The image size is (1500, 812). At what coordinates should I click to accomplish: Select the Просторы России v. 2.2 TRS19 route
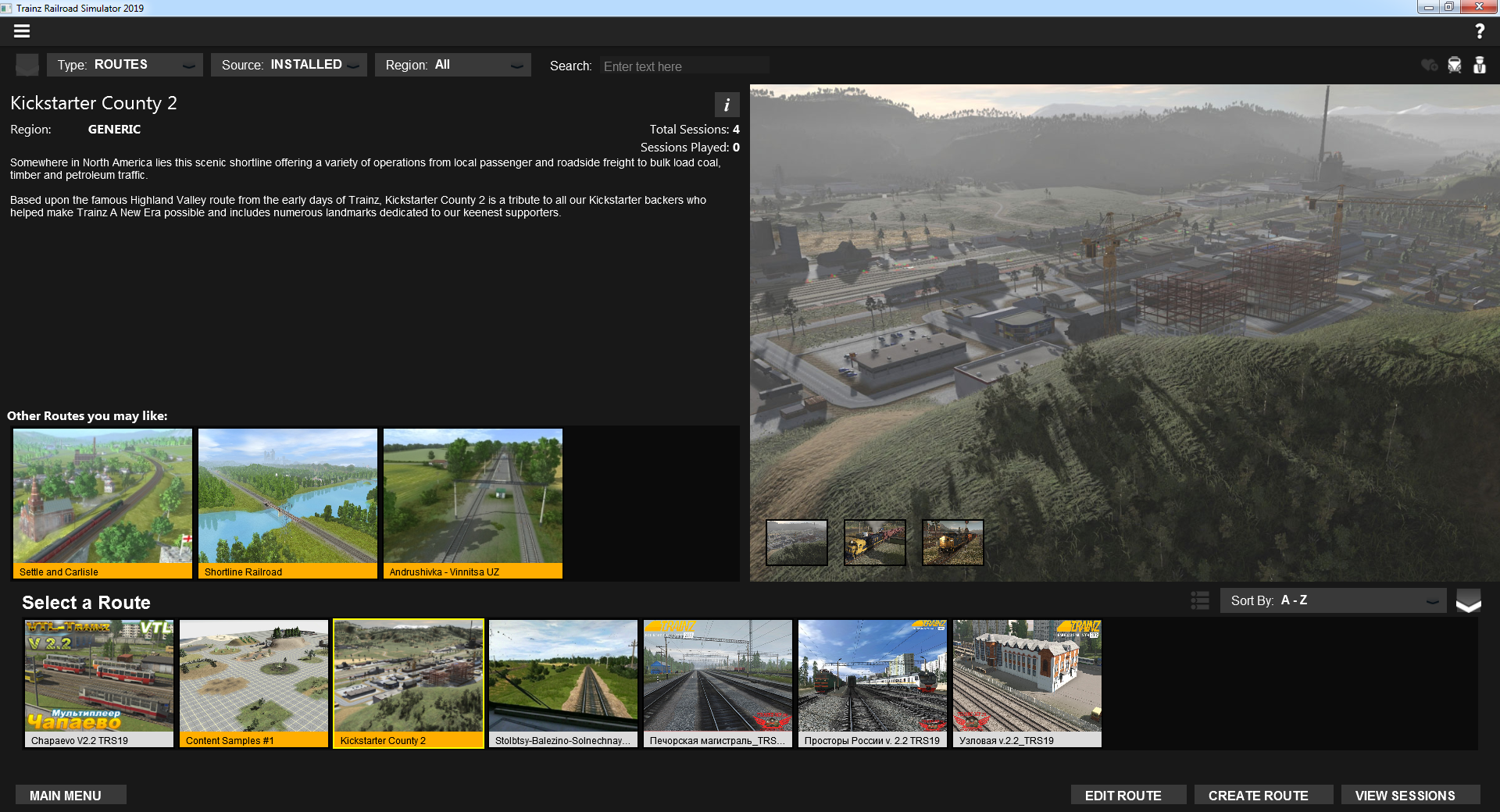(x=873, y=684)
